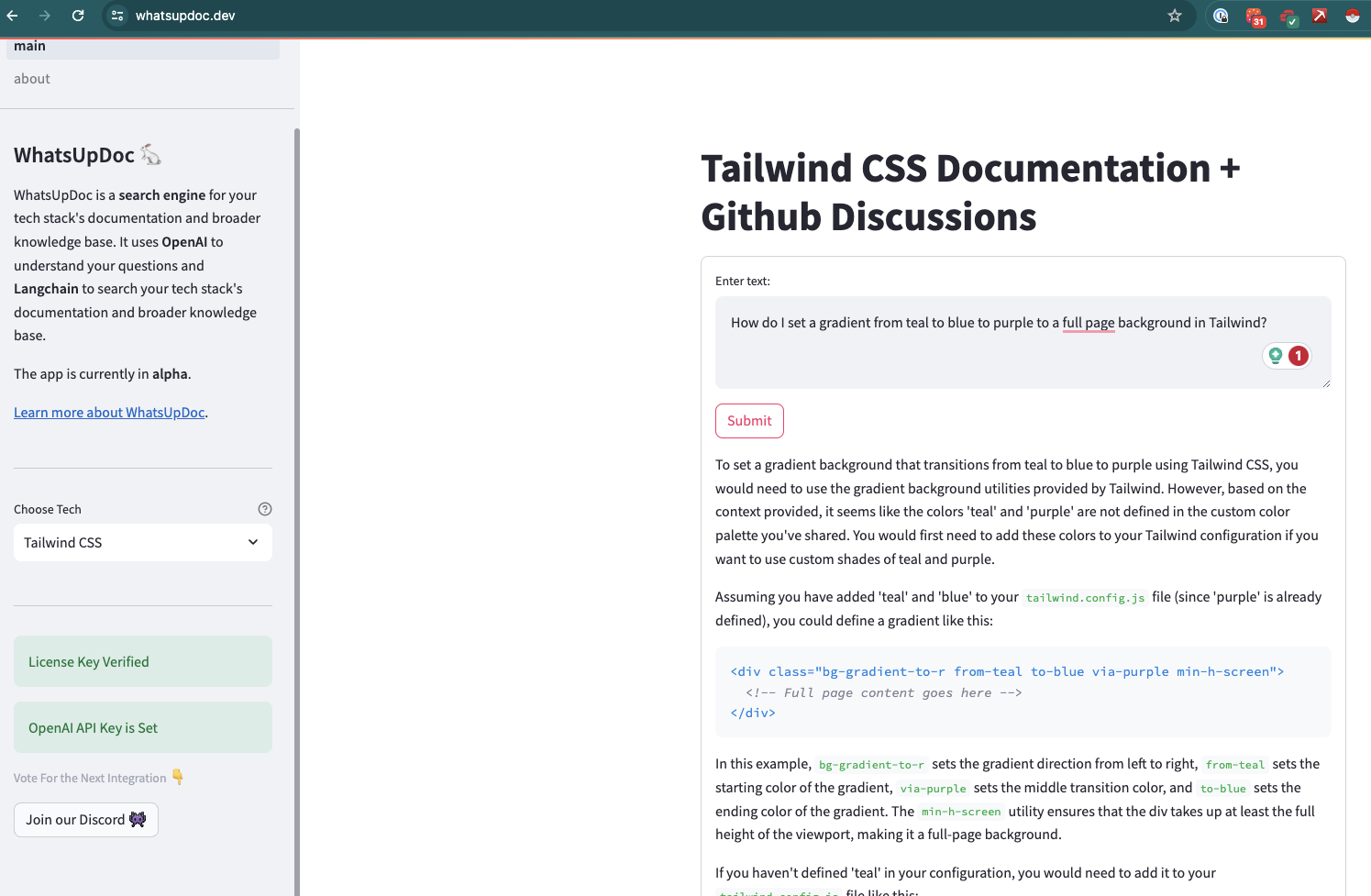Click the closing </div> line in the code block
Screen dimensions: 1371x896
(753, 713)
